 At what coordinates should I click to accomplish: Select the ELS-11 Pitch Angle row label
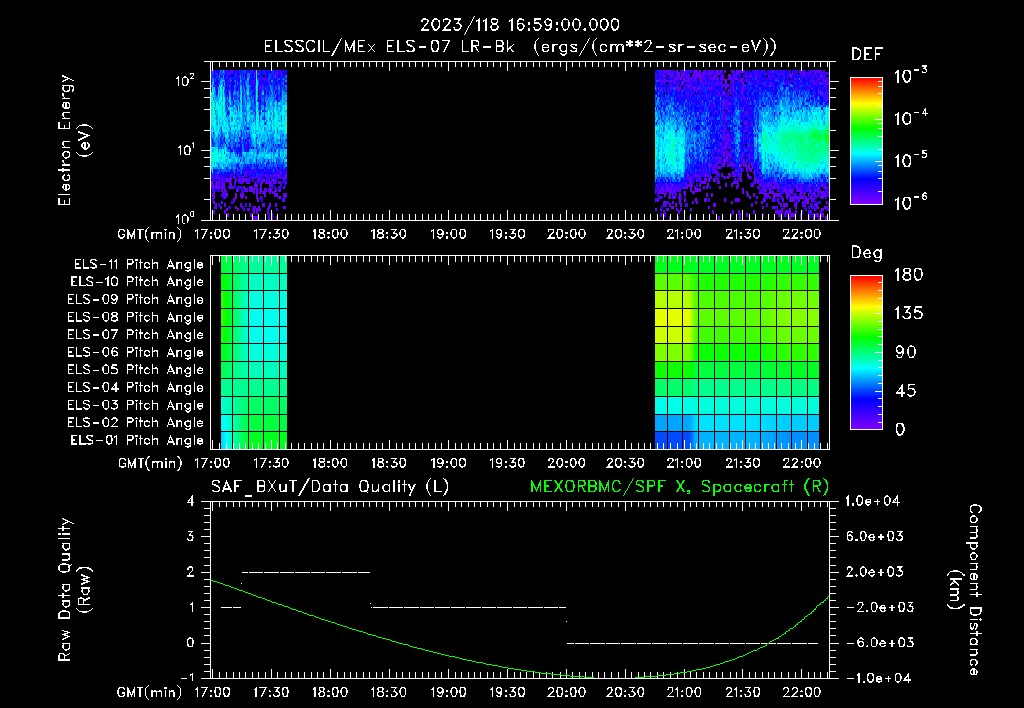point(138,265)
